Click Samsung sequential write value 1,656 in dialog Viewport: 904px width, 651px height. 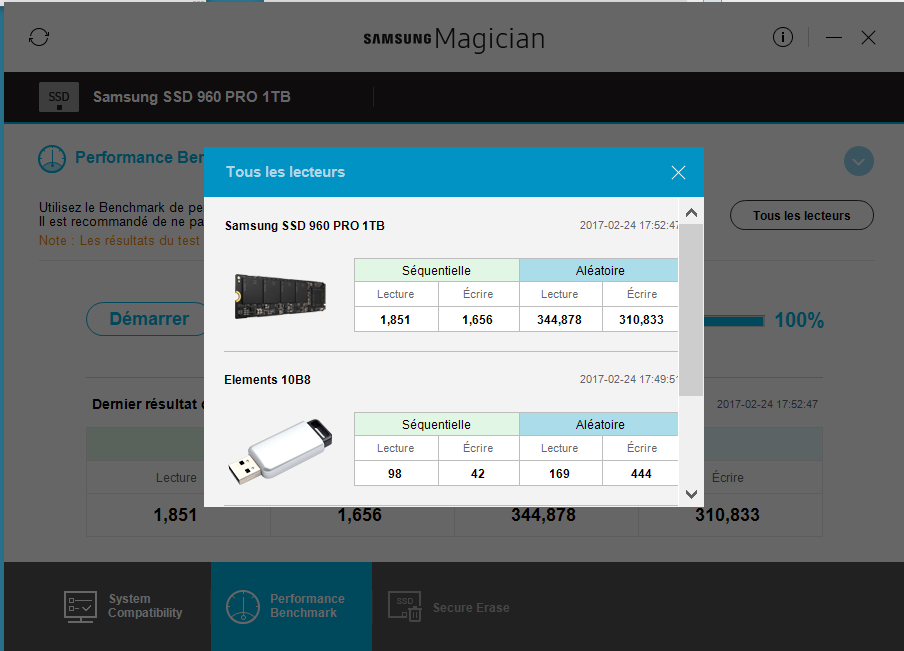478,320
